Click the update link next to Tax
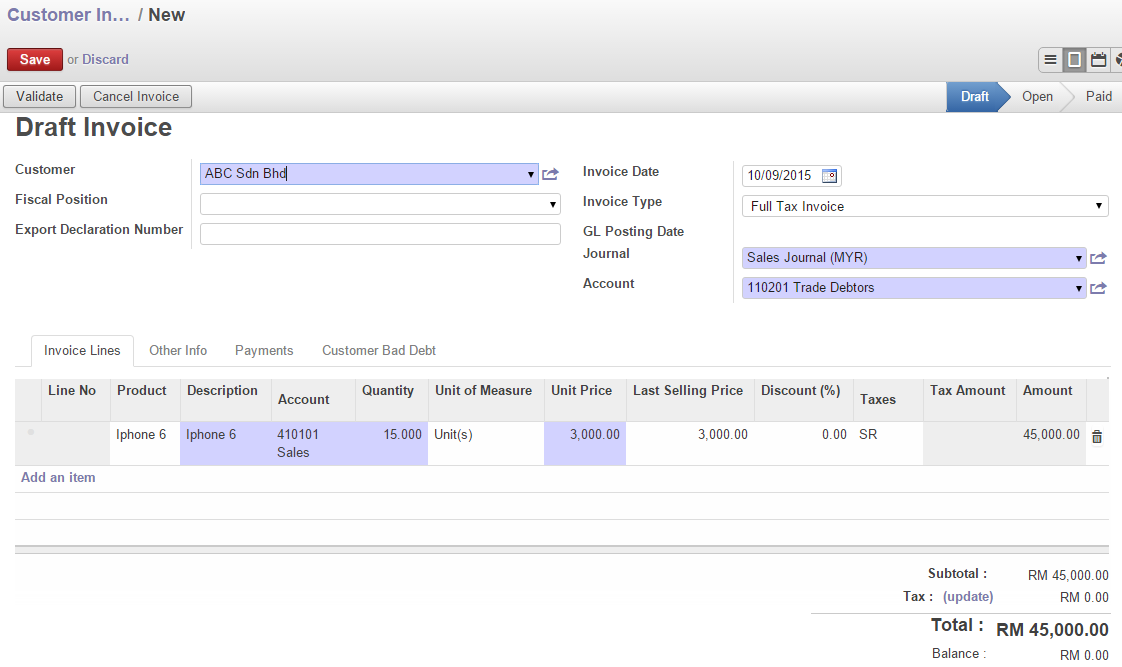This screenshot has width=1122, height=667. (967, 596)
